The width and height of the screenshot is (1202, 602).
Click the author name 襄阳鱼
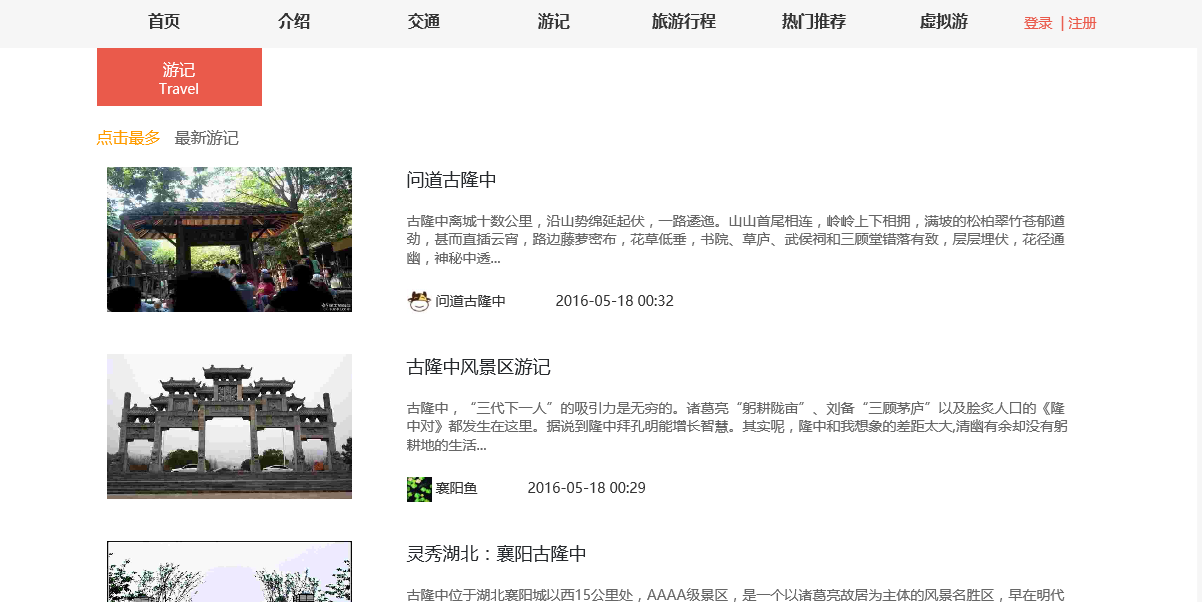[x=456, y=489]
